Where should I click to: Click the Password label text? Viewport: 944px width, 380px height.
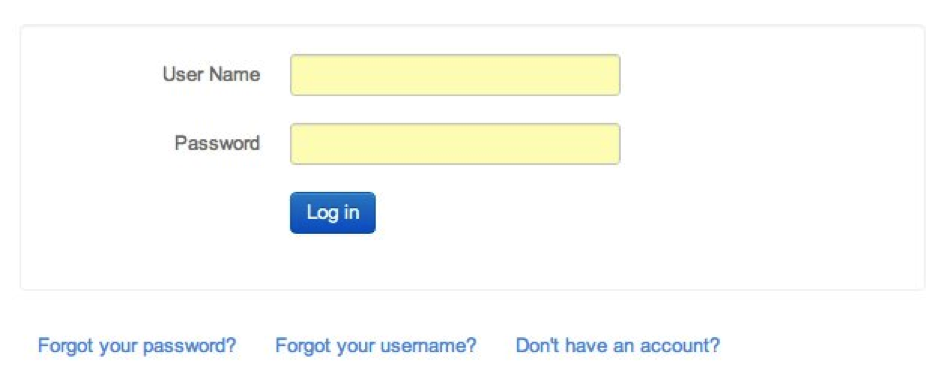point(217,143)
